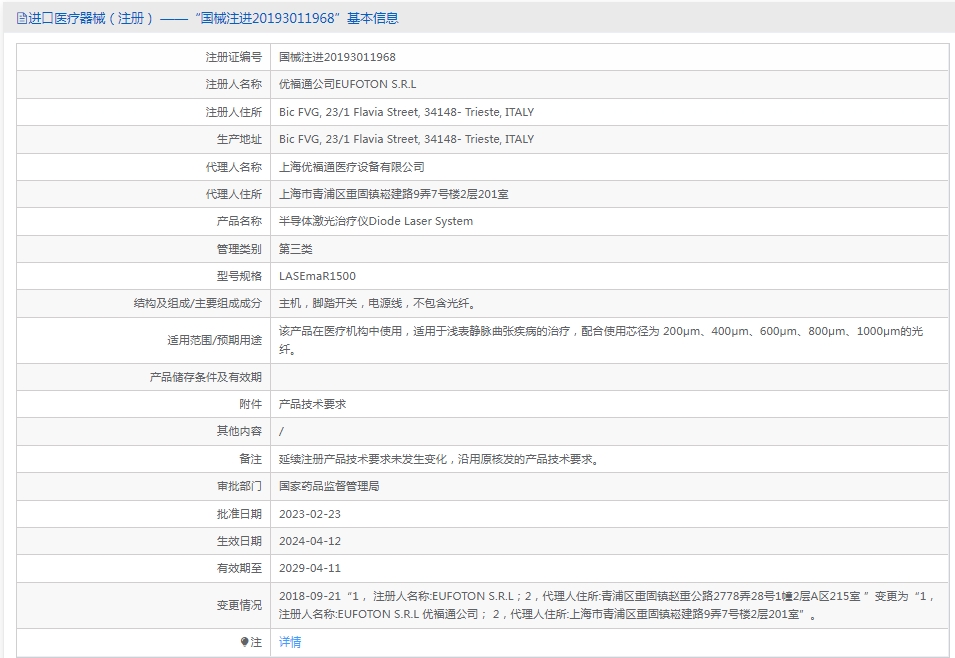Image resolution: width=955 pixels, height=658 pixels.
Task: Select the address value in the 注册人住所 row
Action: pos(406,112)
